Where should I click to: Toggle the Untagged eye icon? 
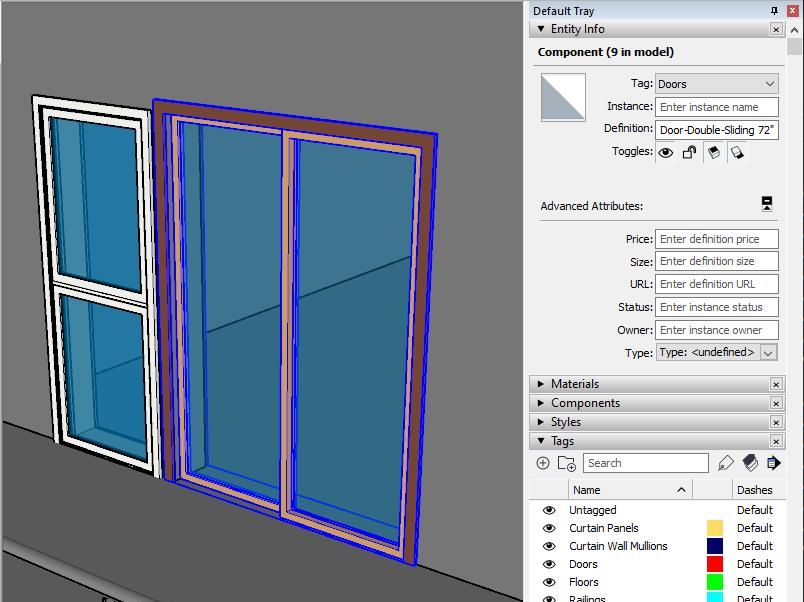548,510
